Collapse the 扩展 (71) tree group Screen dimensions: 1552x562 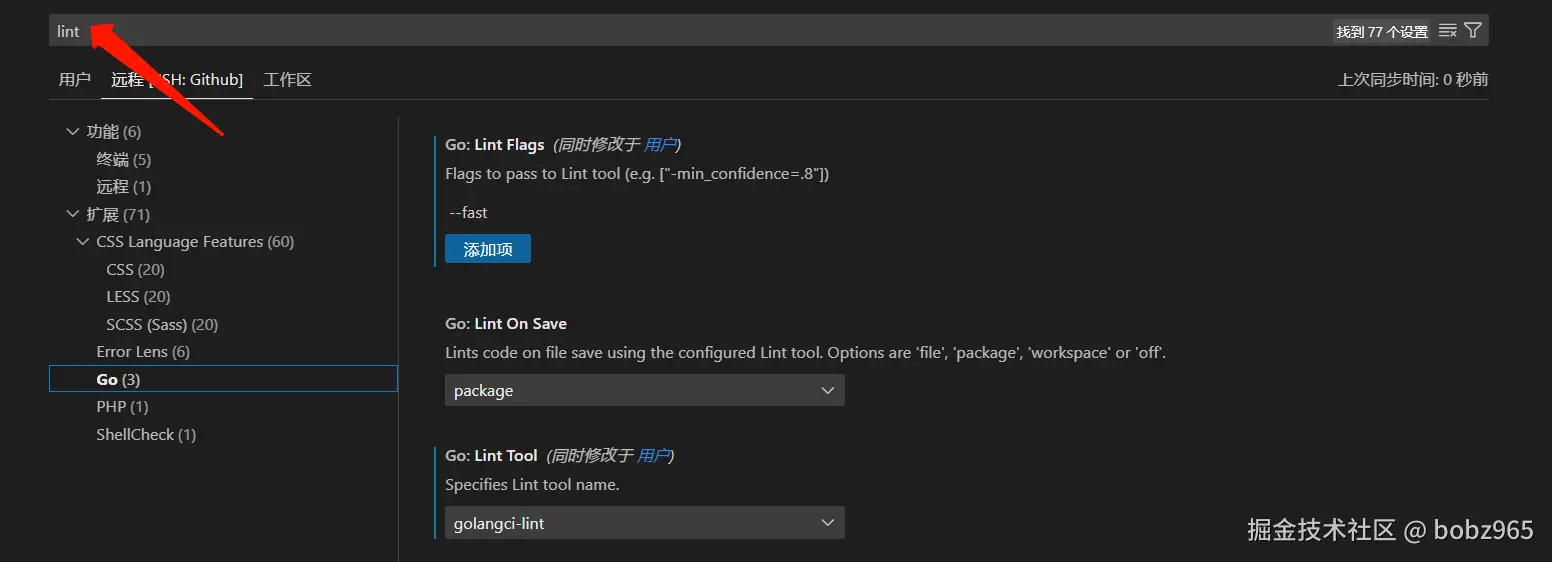72,214
